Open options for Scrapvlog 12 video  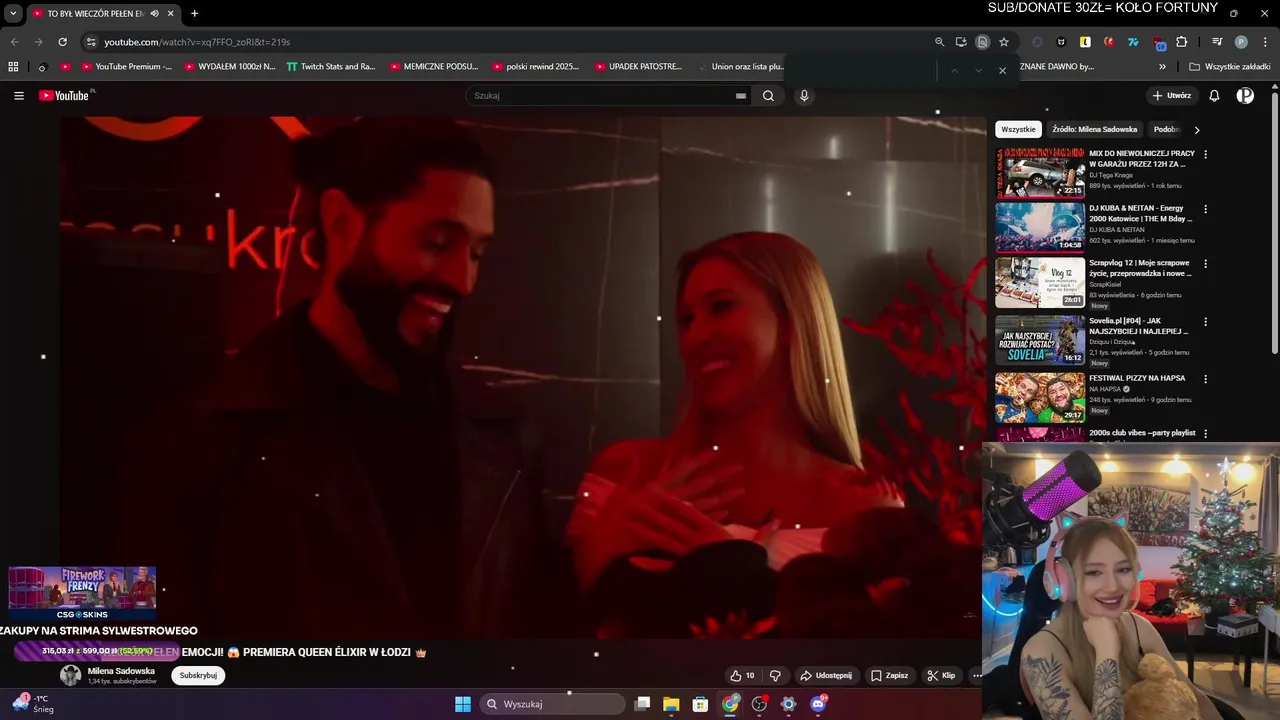pyautogui.click(x=1205, y=265)
